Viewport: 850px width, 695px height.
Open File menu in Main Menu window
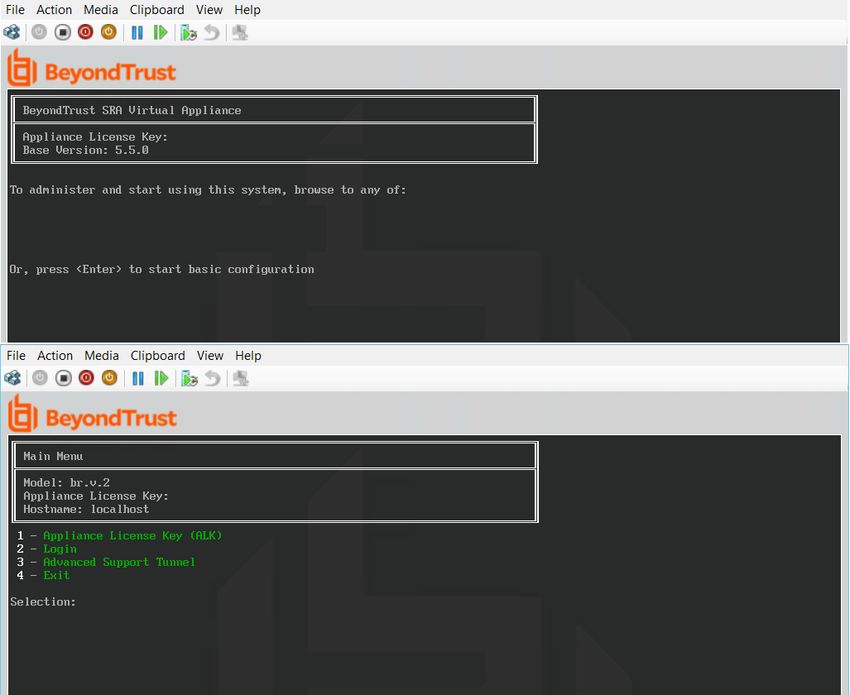pos(16,356)
